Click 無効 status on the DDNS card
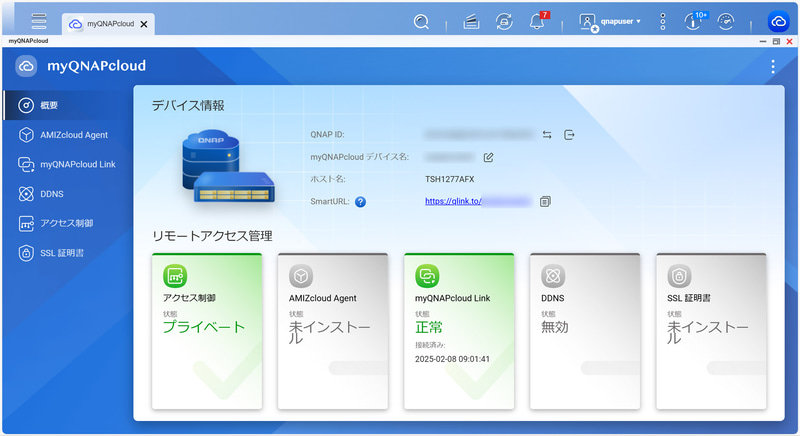The image size is (800, 436). 555,327
